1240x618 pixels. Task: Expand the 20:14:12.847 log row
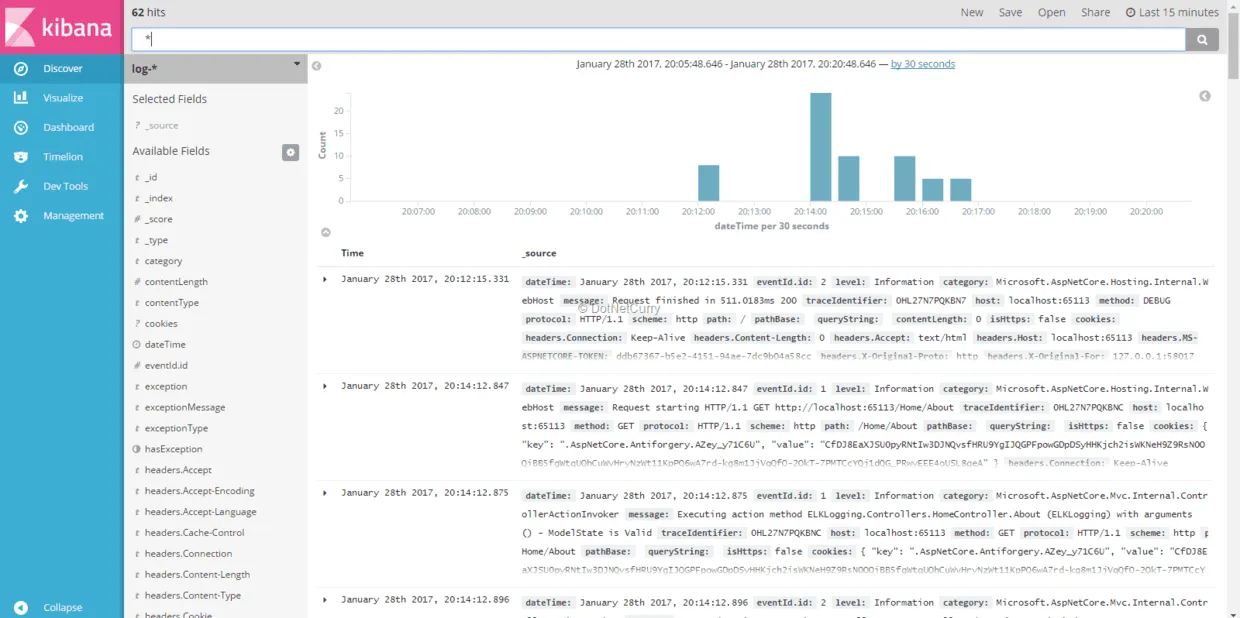[x=325, y=386]
